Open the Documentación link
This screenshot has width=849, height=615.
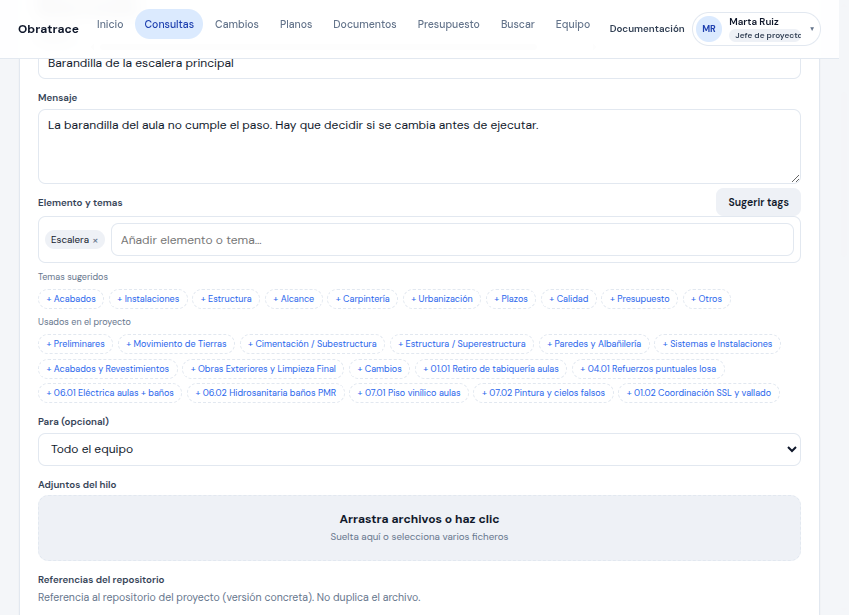coord(646,29)
